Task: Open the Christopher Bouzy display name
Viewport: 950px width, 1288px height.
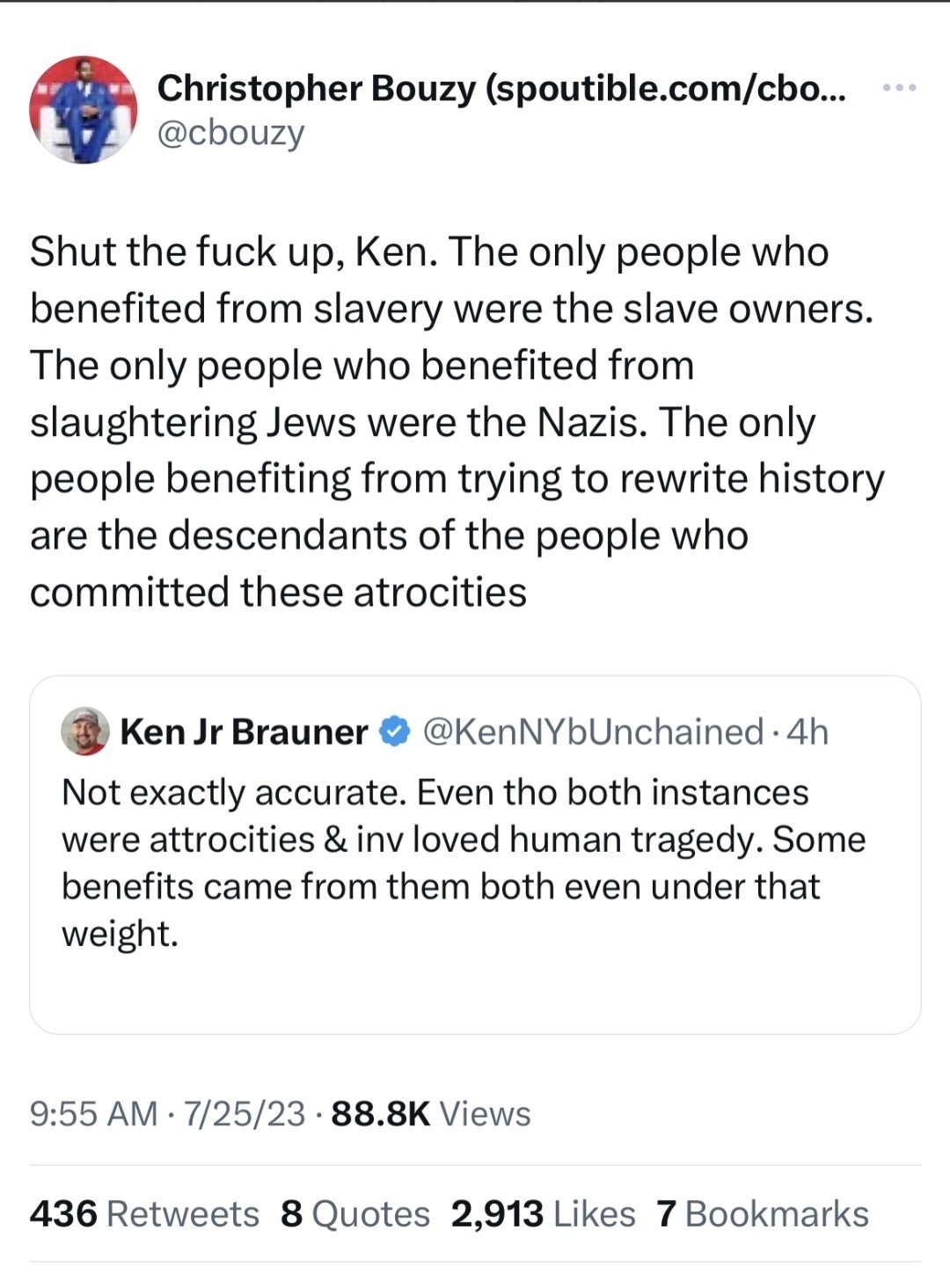Action: (315, 88)
